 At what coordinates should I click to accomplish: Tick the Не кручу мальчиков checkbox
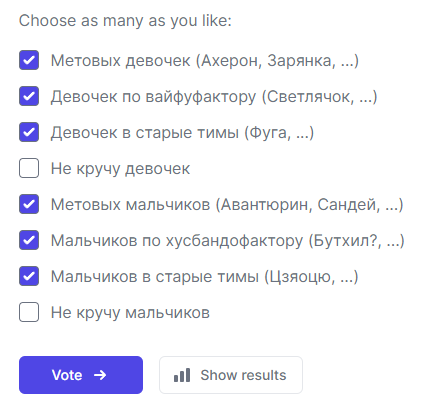[x=29, y=312]
